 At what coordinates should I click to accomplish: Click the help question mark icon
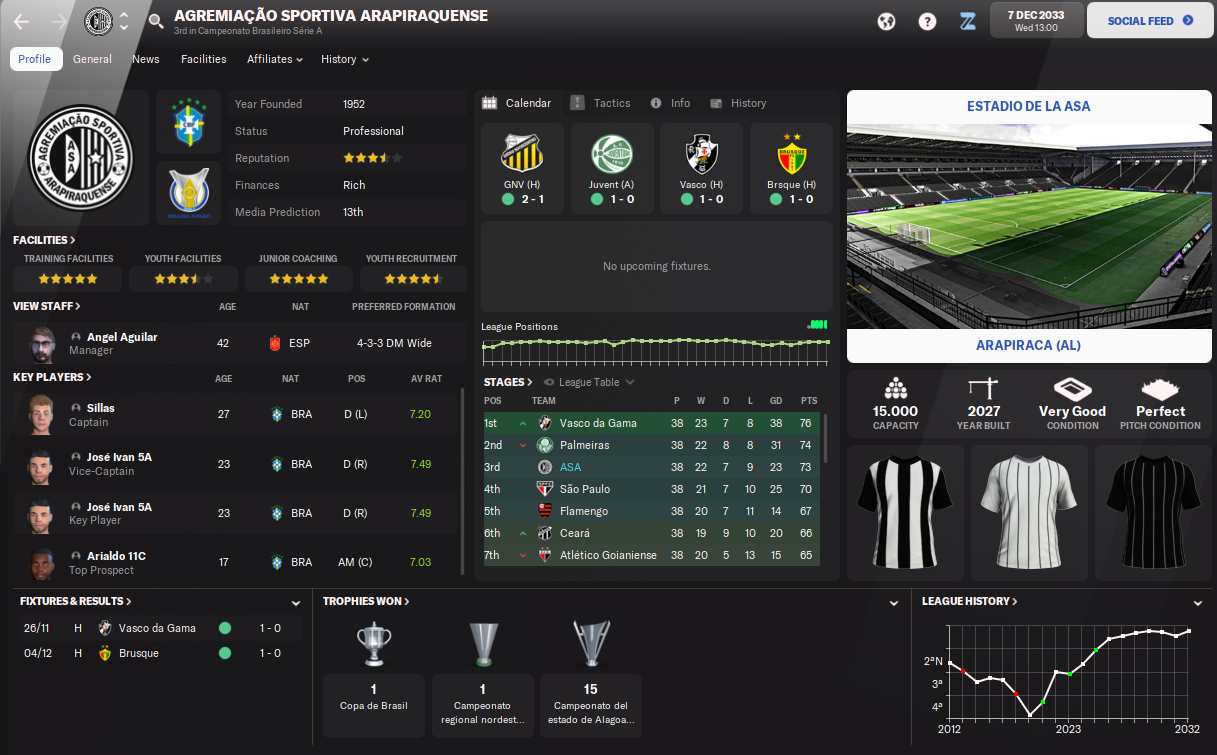927,21
